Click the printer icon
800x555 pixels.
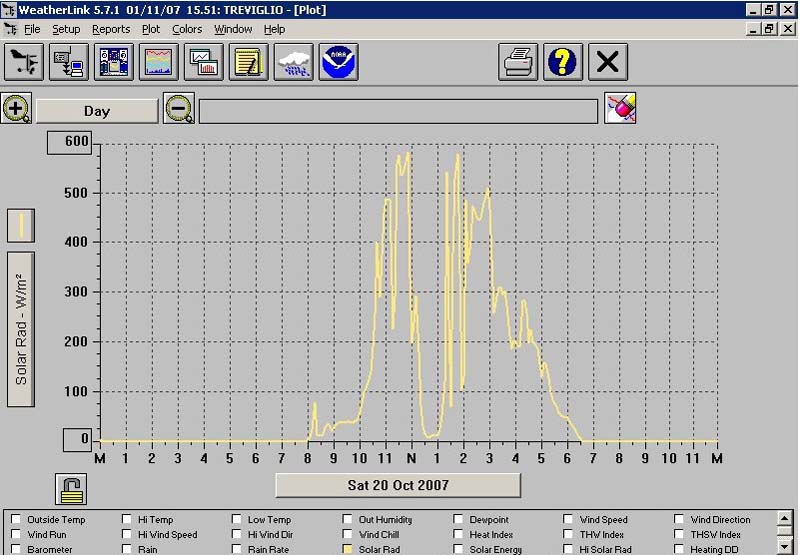[518, 62]
